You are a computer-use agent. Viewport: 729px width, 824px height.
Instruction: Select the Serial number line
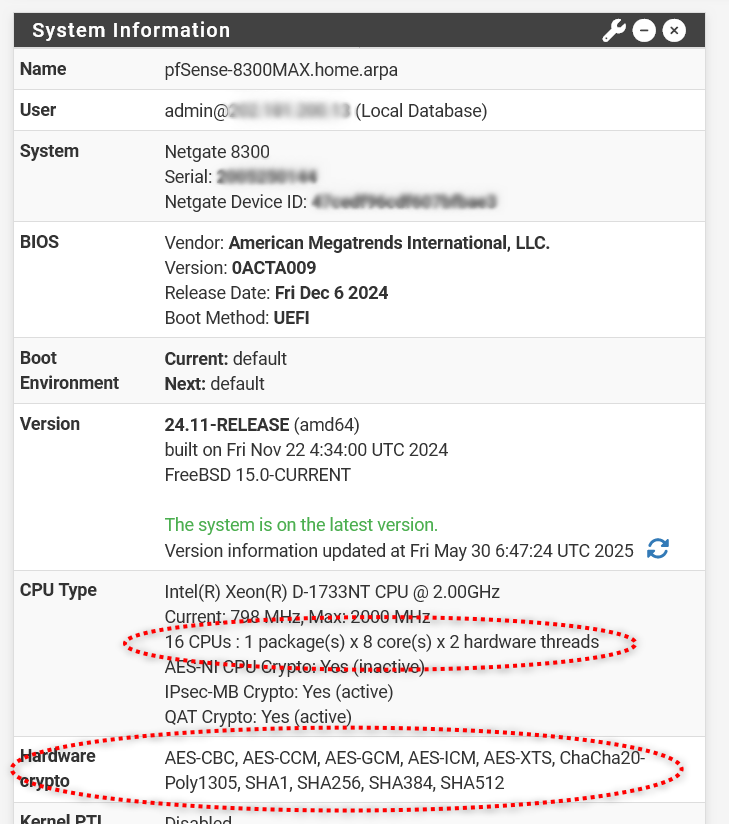(241, 177)
